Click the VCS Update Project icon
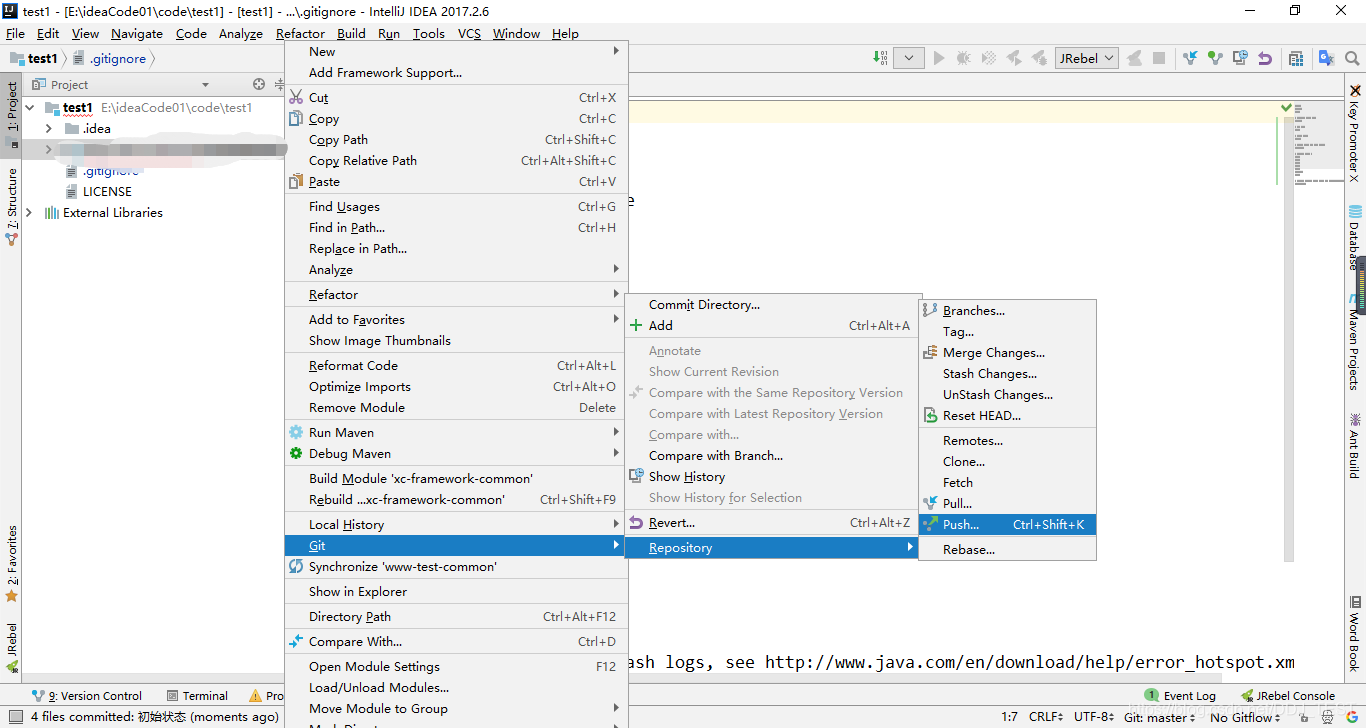Screen dimensions: 1366x728 1190,58
